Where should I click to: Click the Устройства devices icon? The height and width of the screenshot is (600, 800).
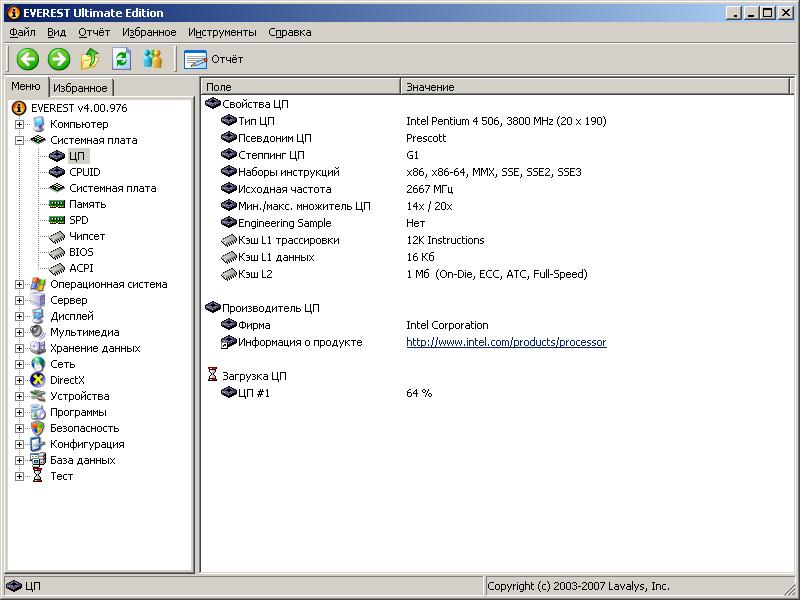(38, 396)
